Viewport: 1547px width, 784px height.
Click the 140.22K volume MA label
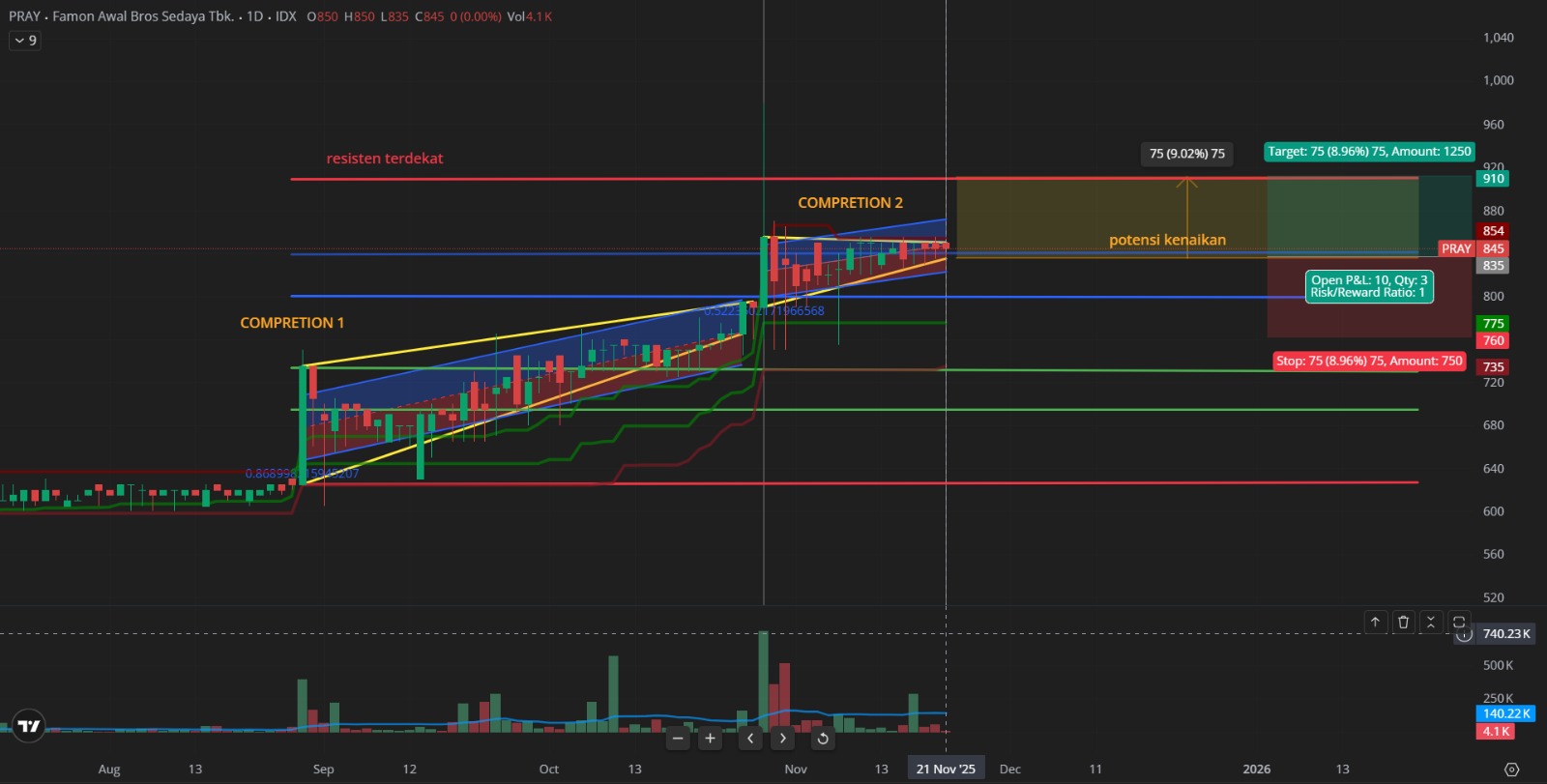click(x=1505, y=714)
